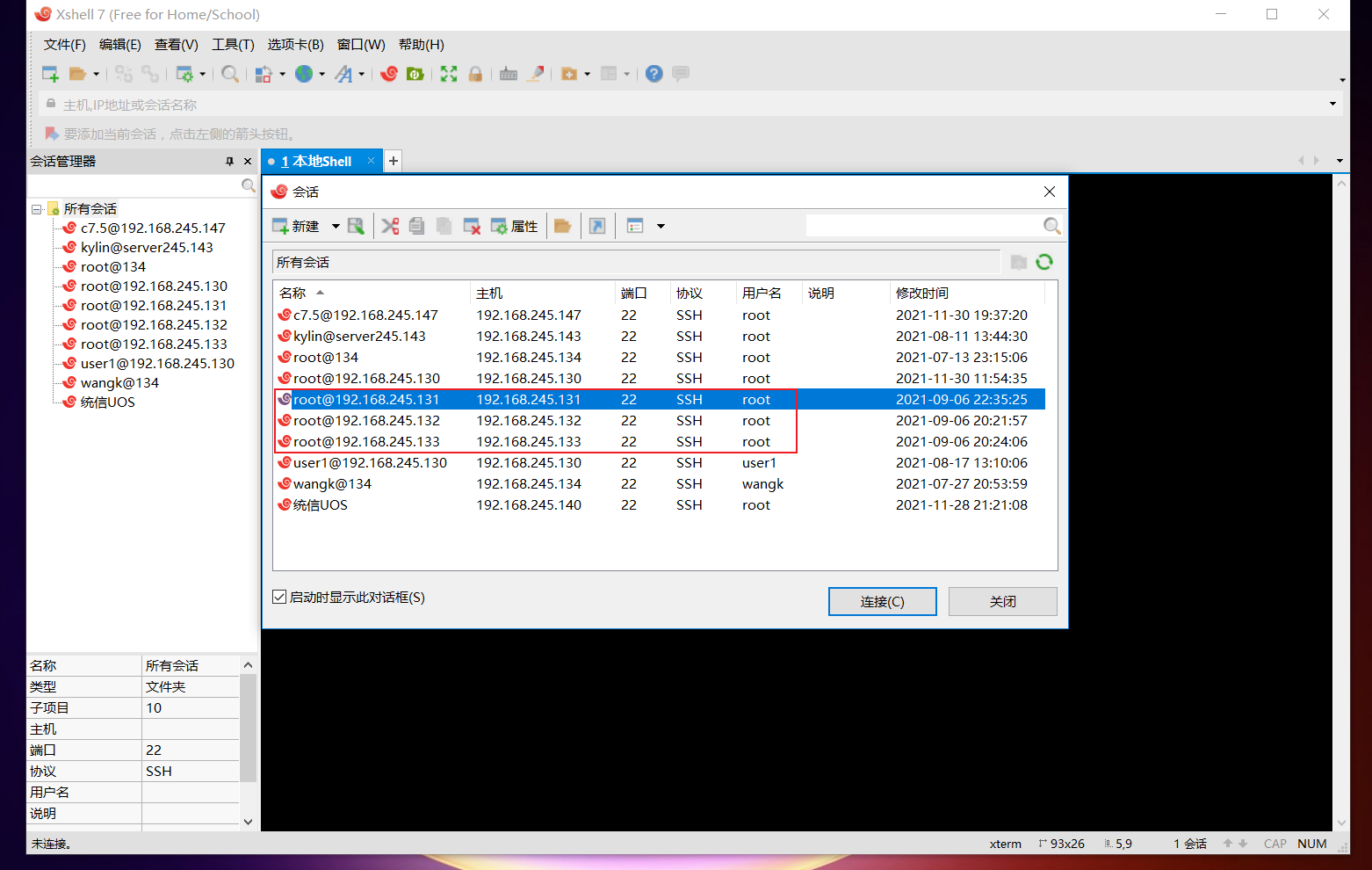Viewport: 1372px width, 870px height.
Task: Click the keyboard icon in main toolbar
Action: click(509, 74)
